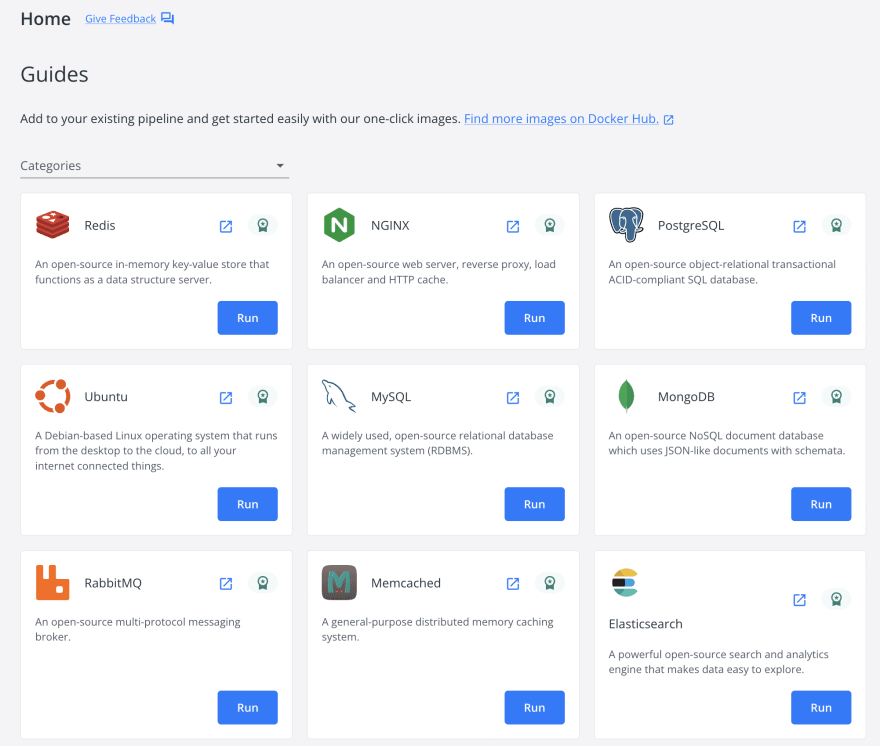Click the PostgreSQL card title
880x746 pixels.
[x=691, y=226]
